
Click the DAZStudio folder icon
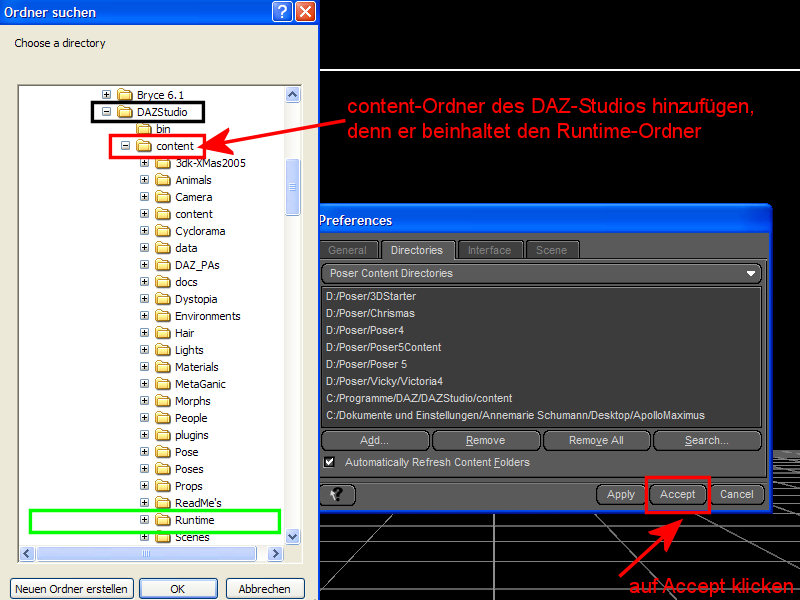click(x=124, y=112)
